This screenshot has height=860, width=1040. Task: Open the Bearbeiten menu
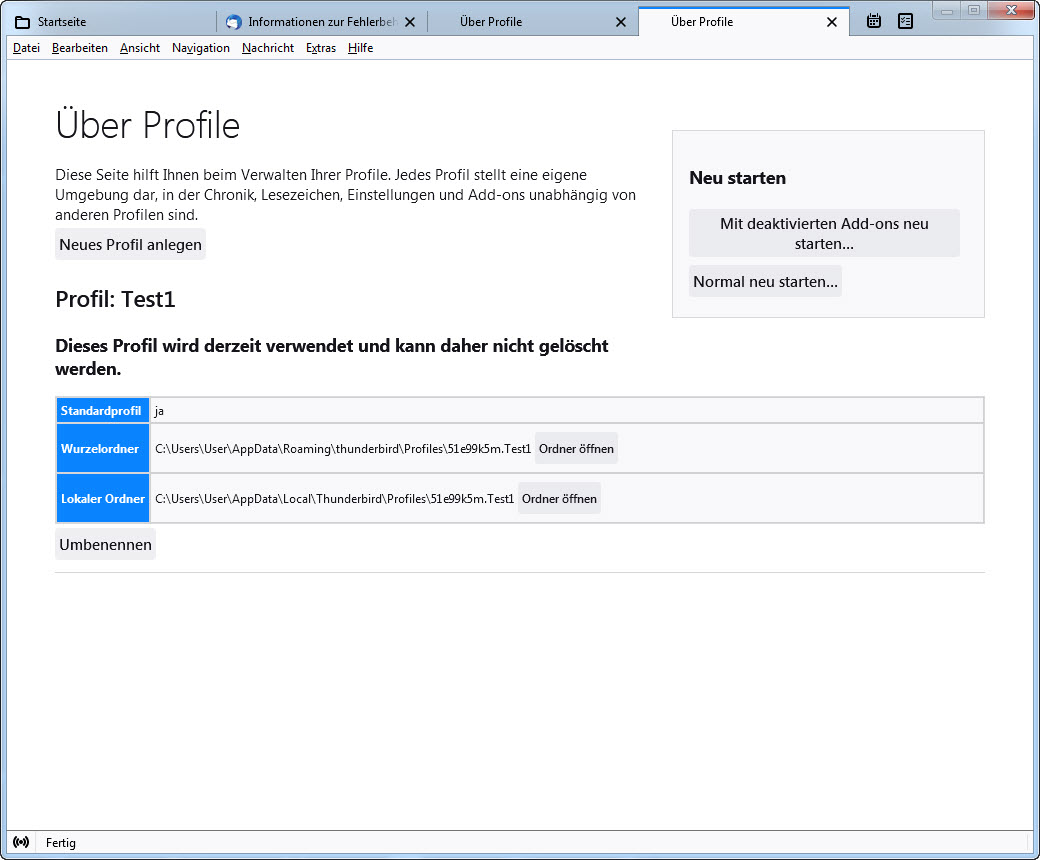(x=80, y=48)
